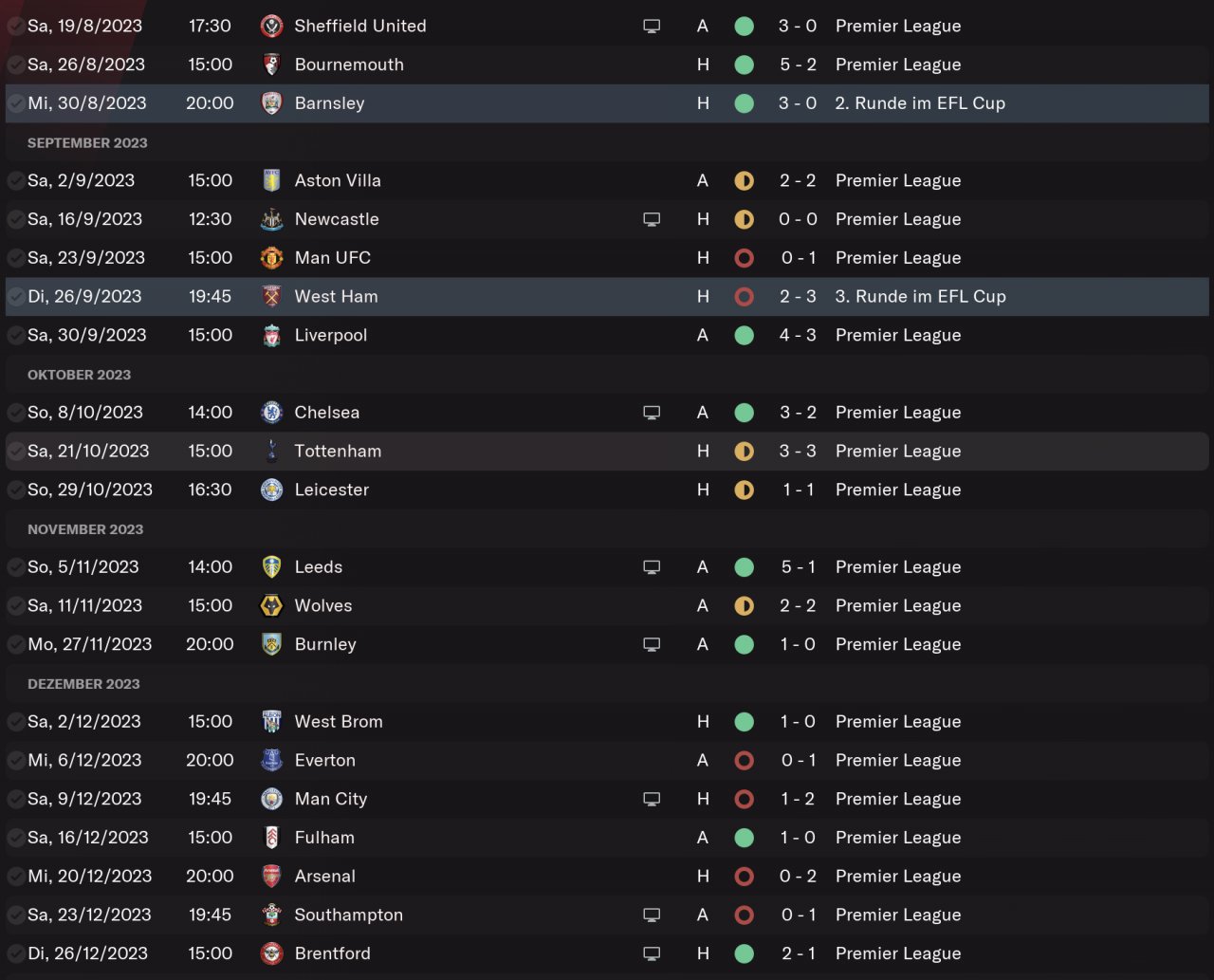Click the Wolves club crest
This screenshot has width=1214, height=980.
coord(271,605)
